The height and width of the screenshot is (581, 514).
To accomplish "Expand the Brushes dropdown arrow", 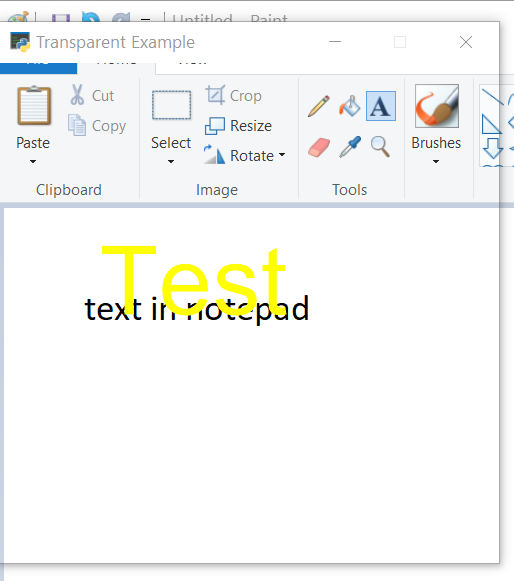I will pyautogui.click(x=436, y=161).
